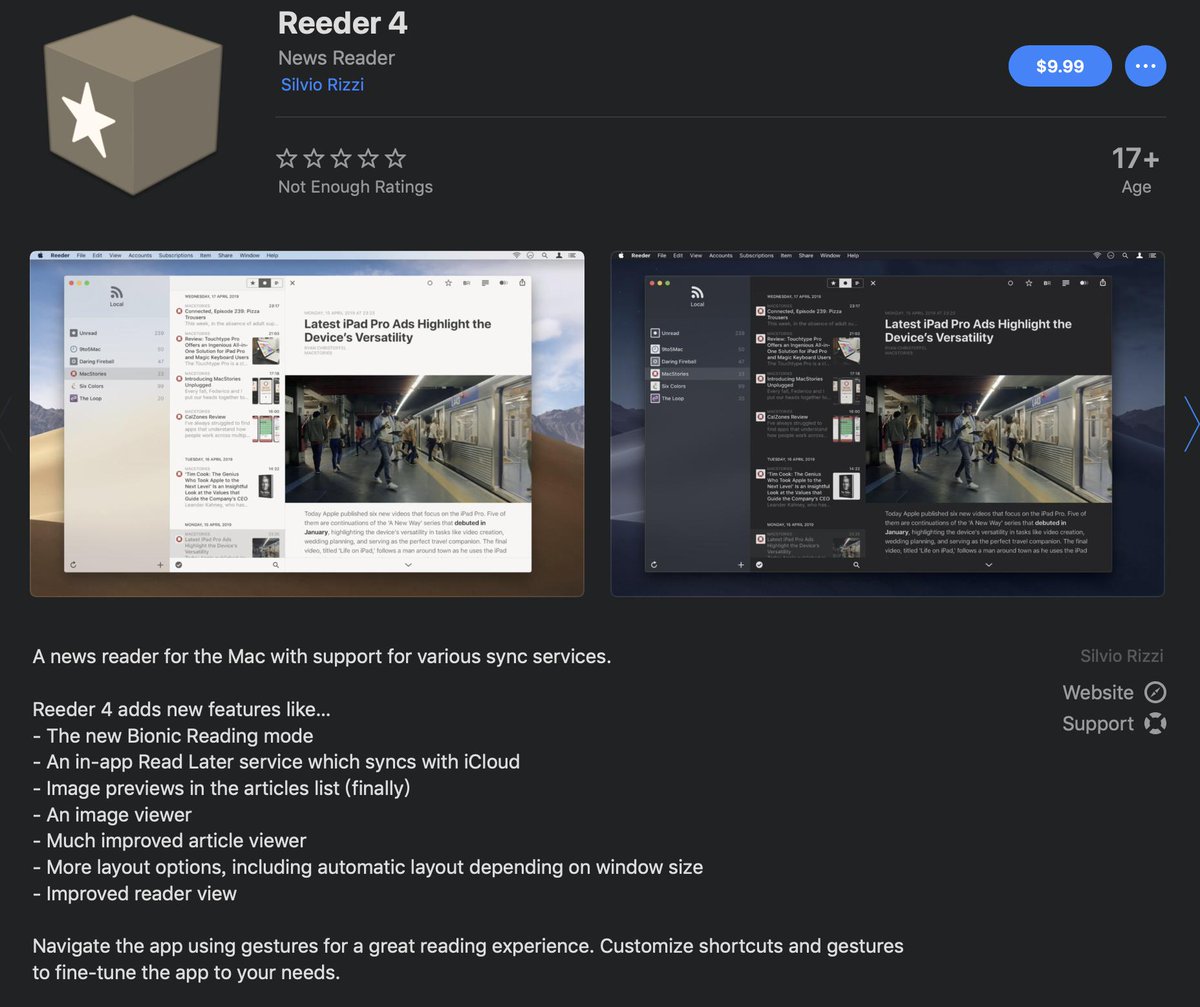Select Unread row in light screenshot sidebar

pos(117,333)
